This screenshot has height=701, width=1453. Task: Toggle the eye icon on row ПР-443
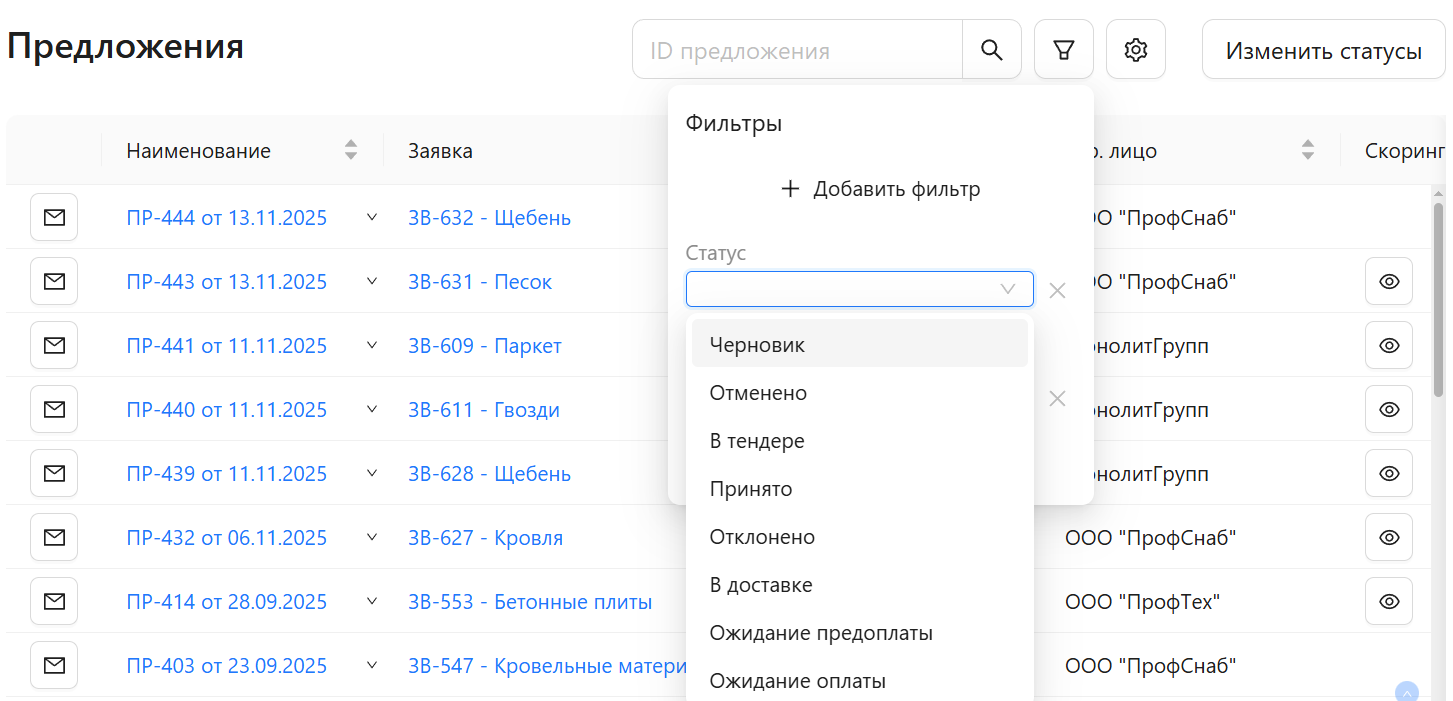click(1388, 281)
